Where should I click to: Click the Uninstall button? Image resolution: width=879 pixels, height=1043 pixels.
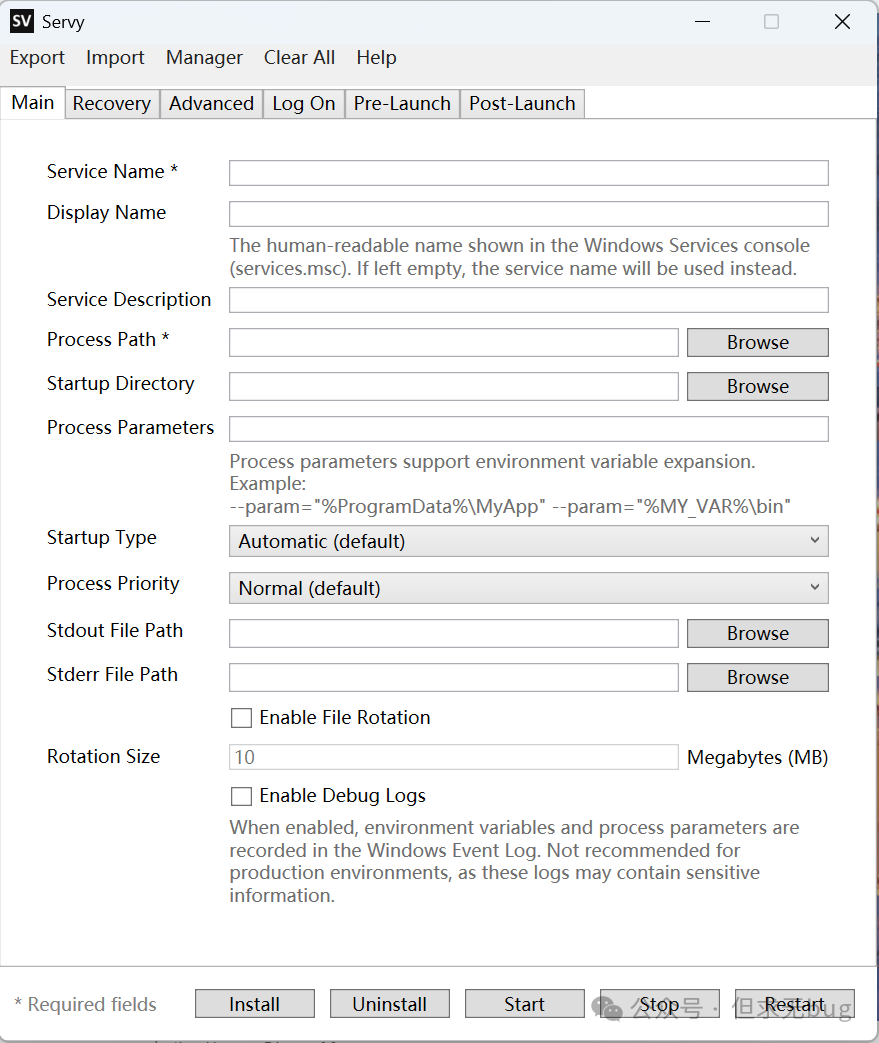click(389, 1004)
